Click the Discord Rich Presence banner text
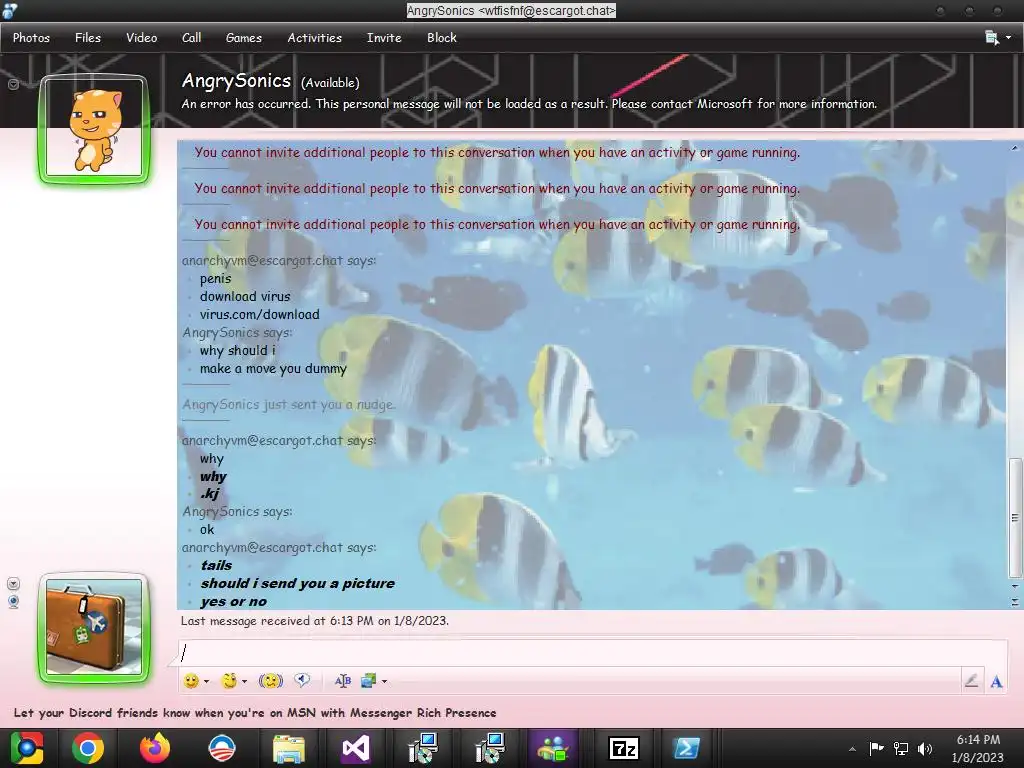Image resolution: width=1024 pixels, height=768 pixels. point(255,712)
